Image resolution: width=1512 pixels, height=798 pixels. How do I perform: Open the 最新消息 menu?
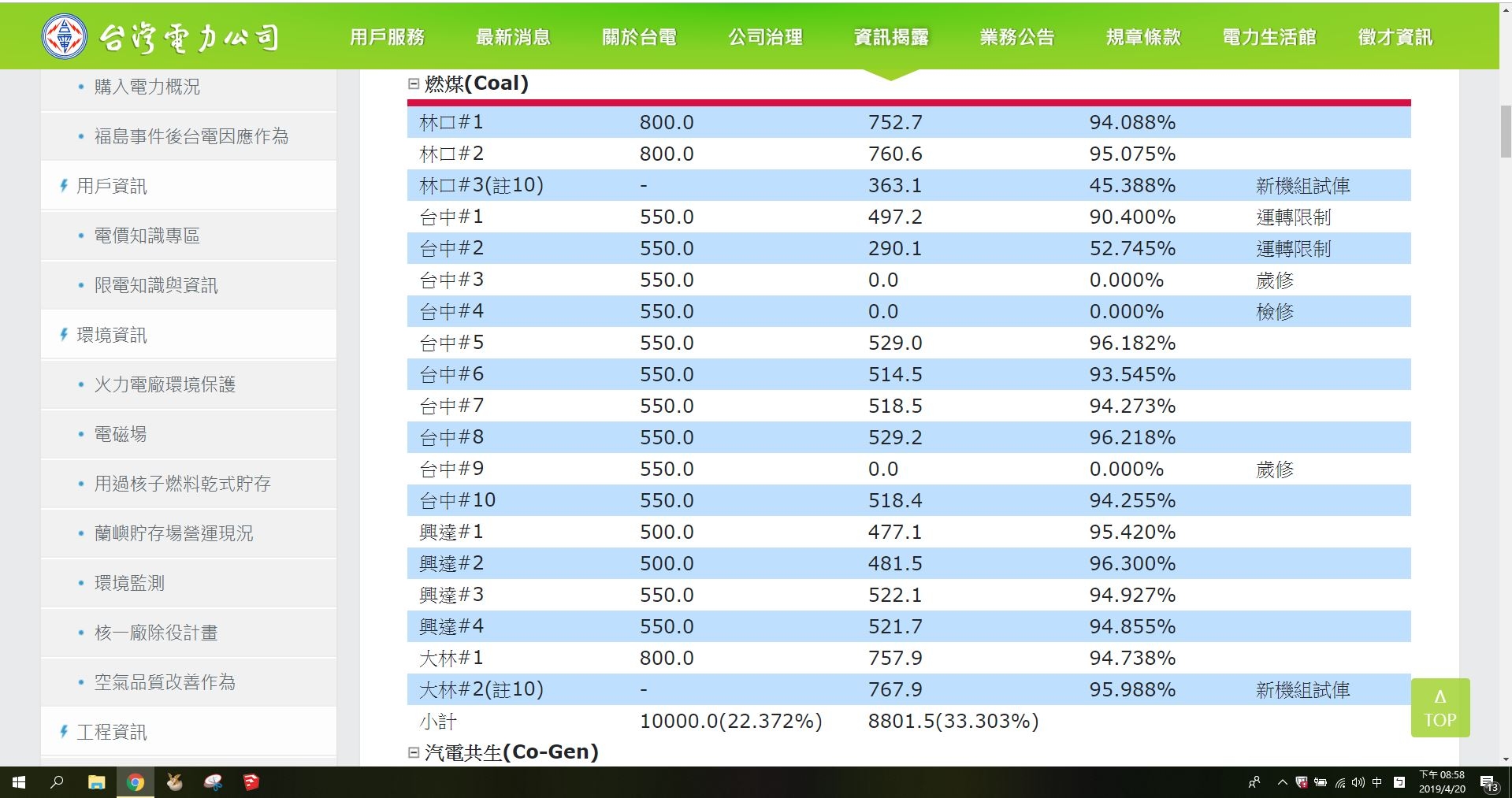click(513, 37)
